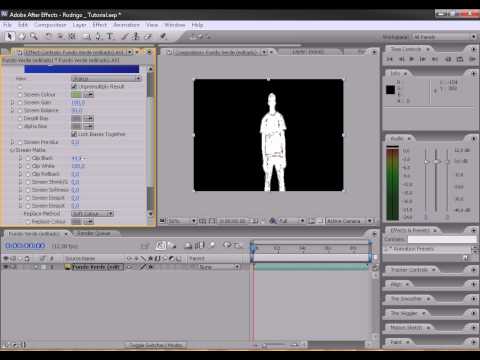Click the Alpha Bias grey swatch
Screen dimensions: 480x360
tap(76, 126)
